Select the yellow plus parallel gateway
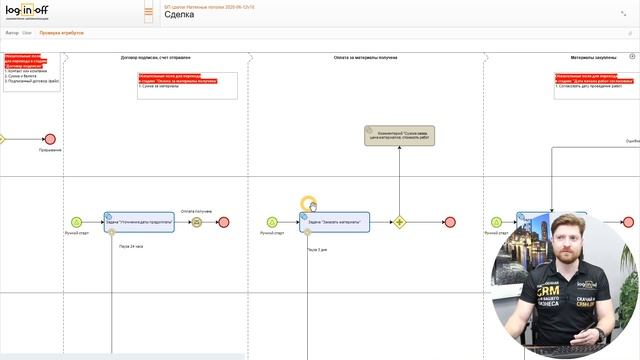640x360 pixels. 399,222
